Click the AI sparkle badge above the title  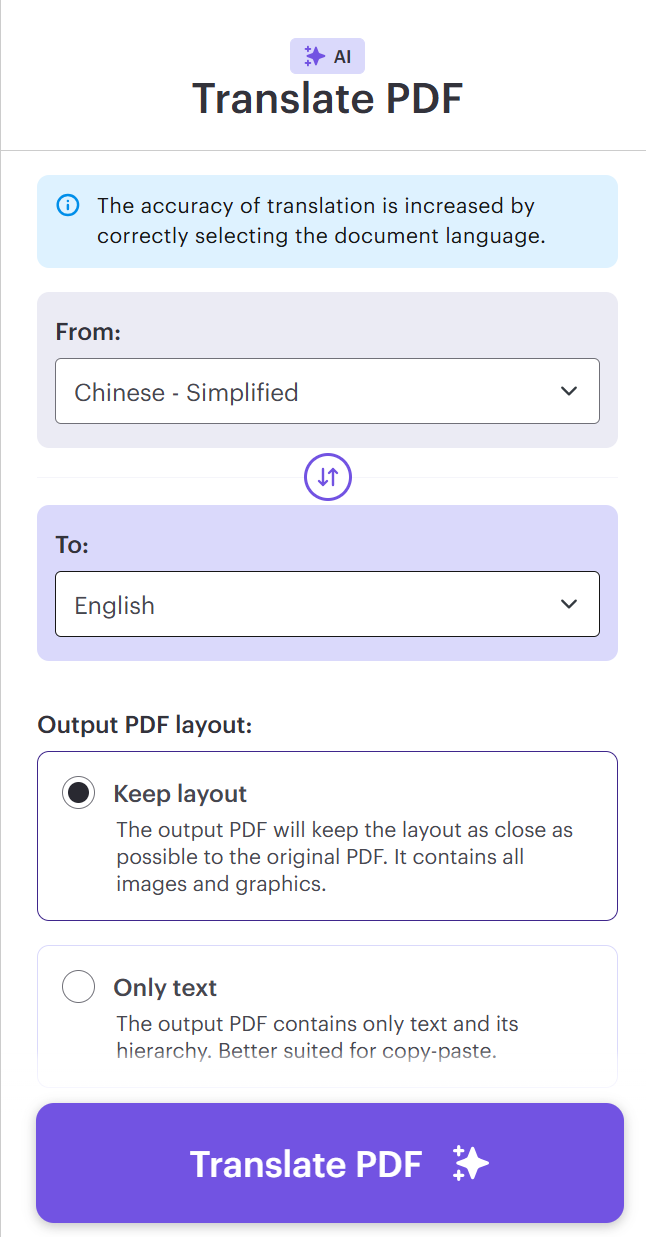pos(327,57)
